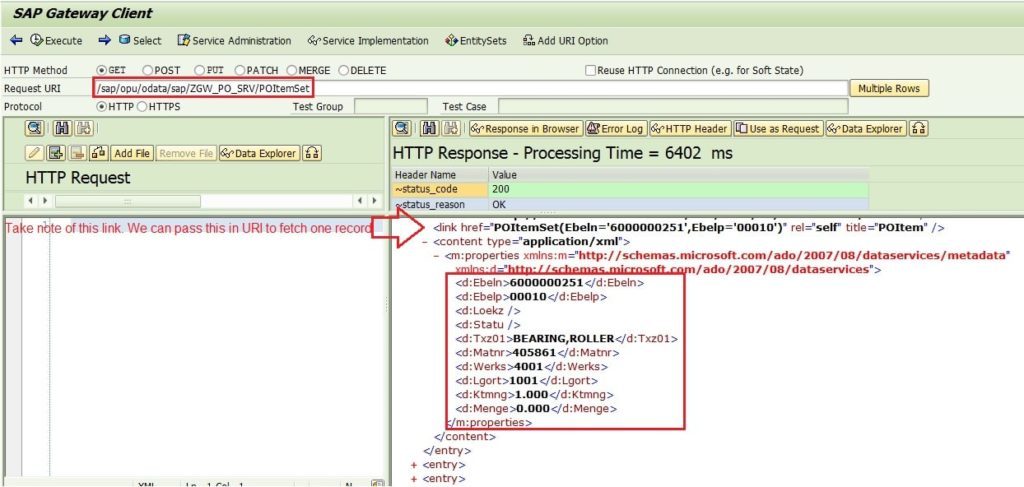Click the status value 200 cell
The image size is (1024, 487).
click(x=679, y=189)
